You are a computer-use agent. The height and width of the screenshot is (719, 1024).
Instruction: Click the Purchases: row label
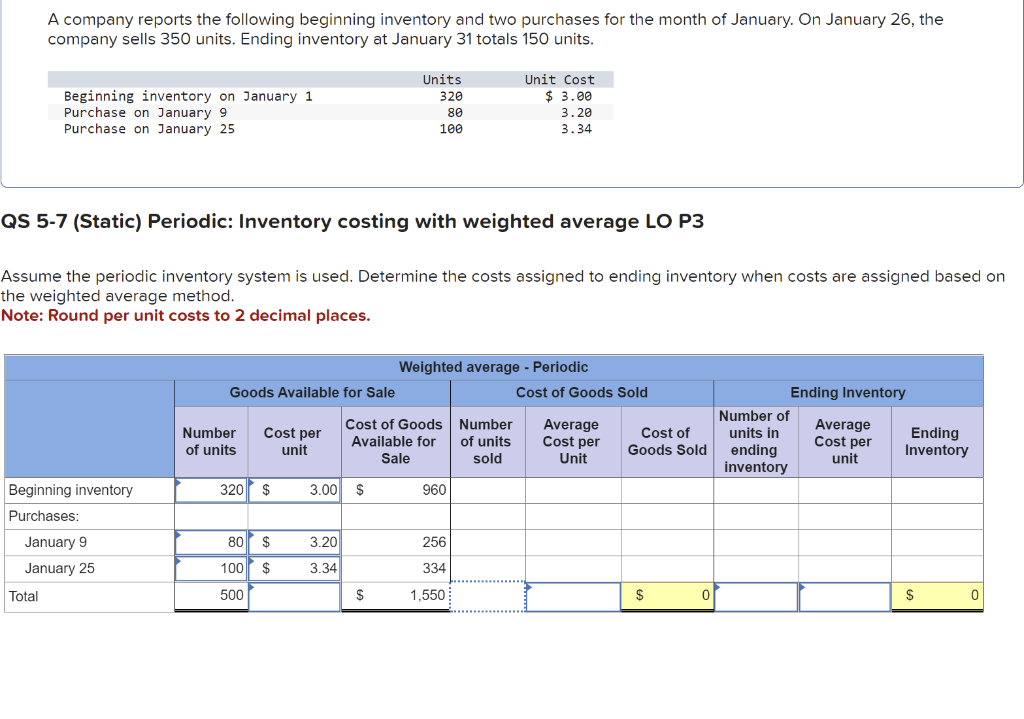click(x=44, y=516)
